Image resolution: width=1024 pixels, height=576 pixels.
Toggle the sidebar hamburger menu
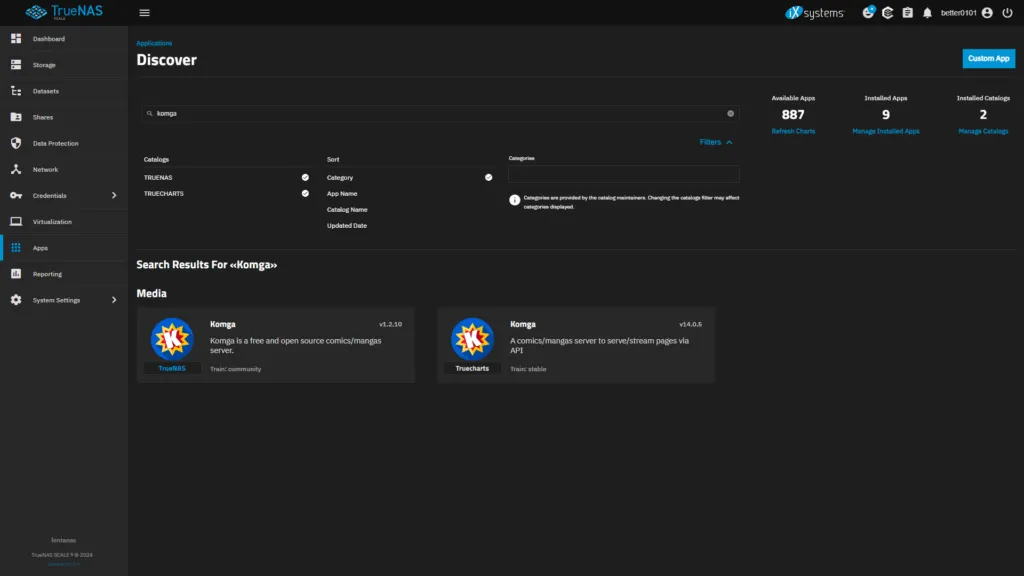click(145, 13)
